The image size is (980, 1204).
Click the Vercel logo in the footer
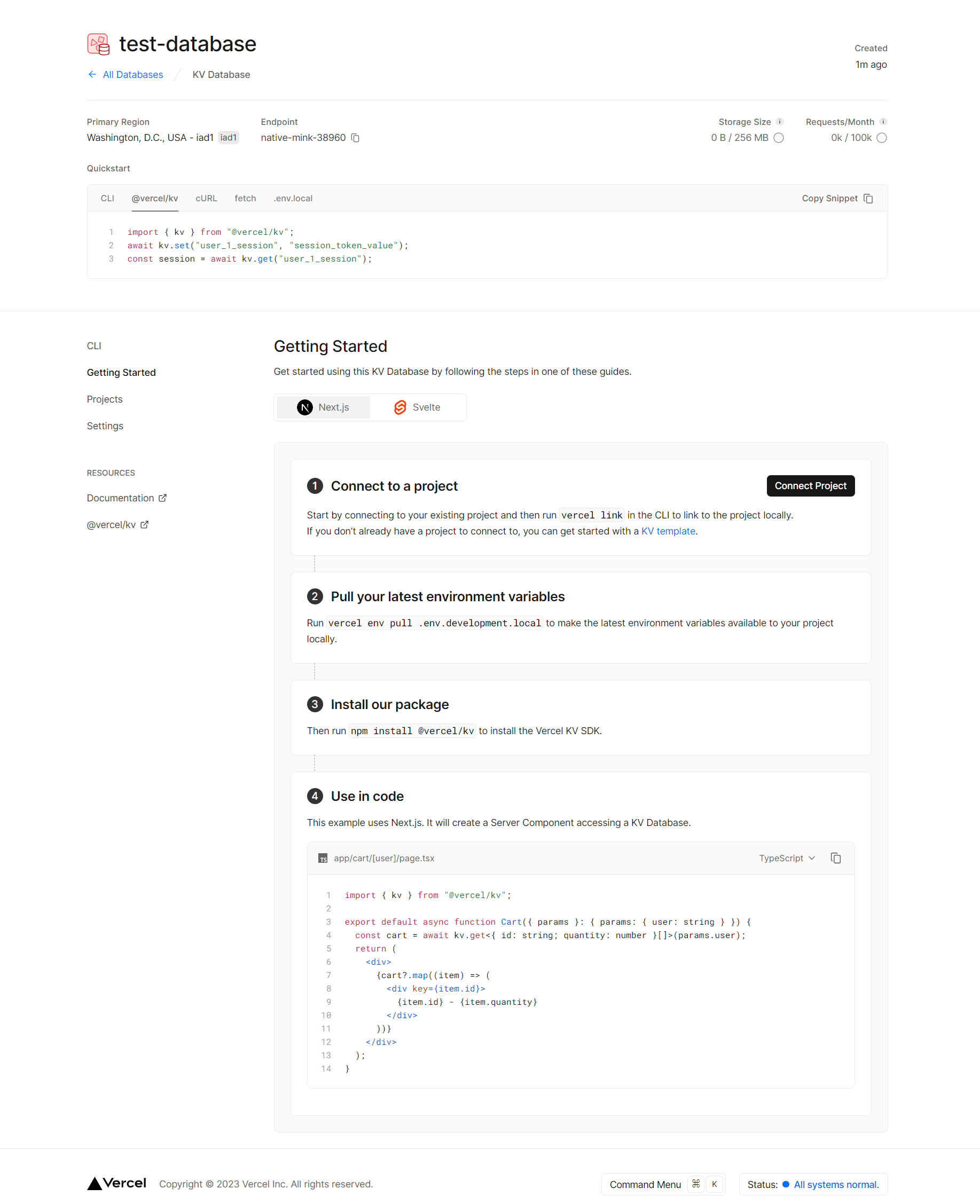[x=117, y=1183]
